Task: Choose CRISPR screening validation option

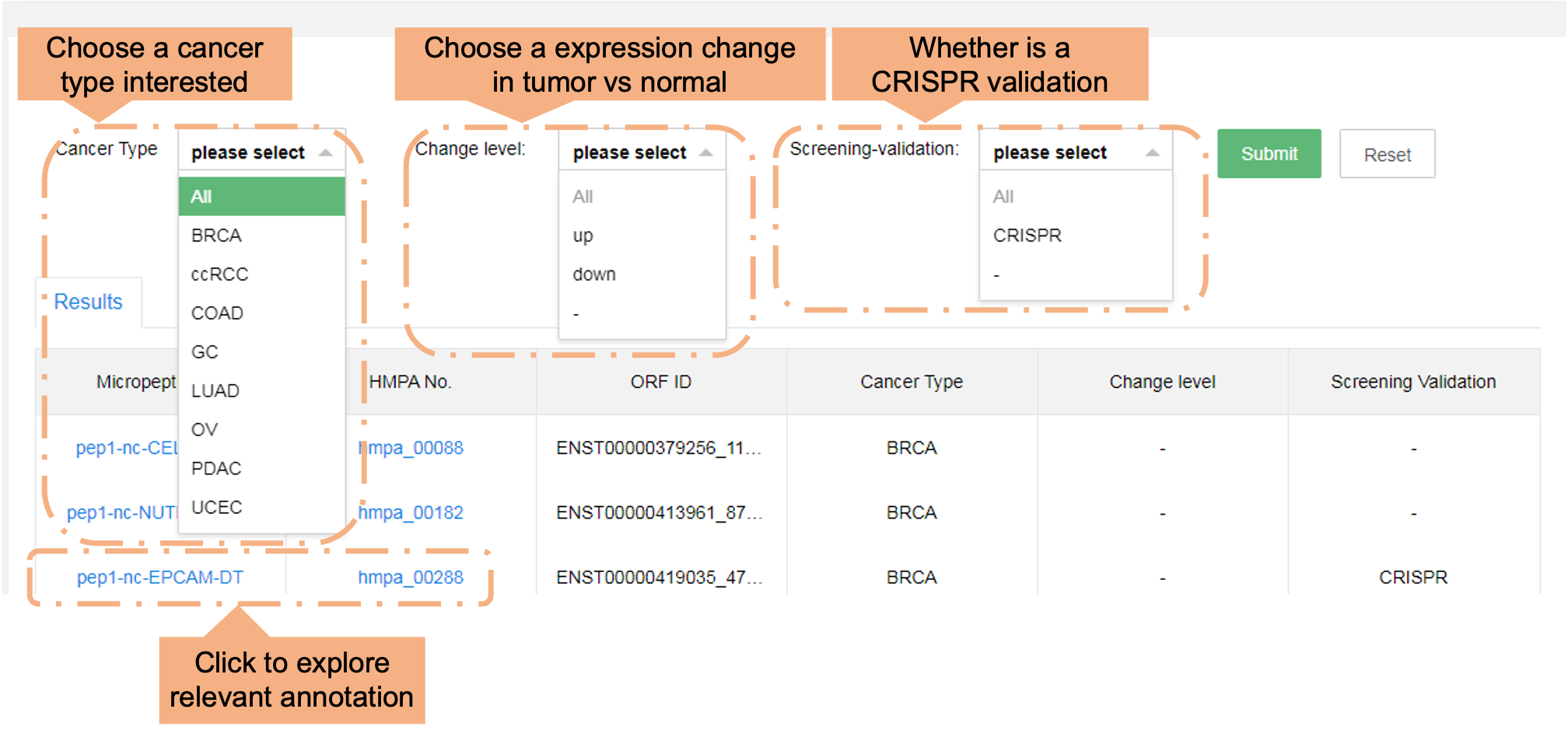Action: [x=1027, y=236]
